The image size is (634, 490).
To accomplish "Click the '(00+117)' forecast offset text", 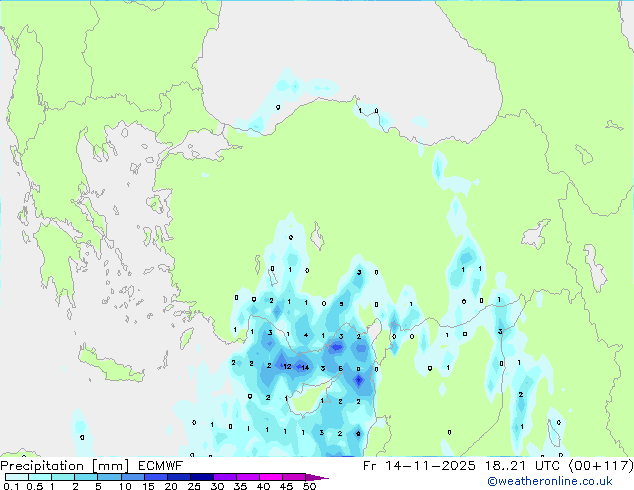I will pos(601,466).
